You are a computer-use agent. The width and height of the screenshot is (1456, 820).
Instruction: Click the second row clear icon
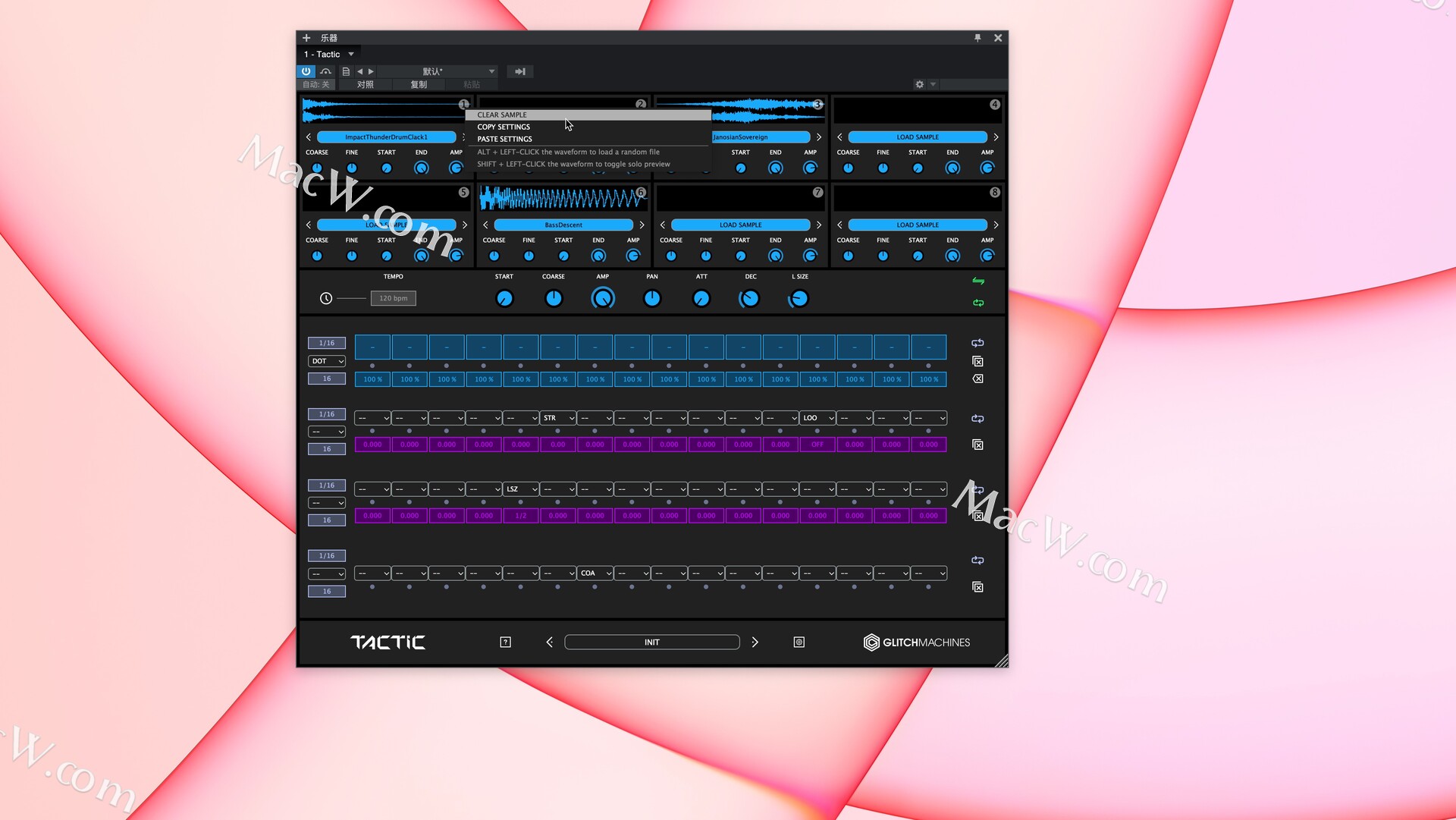(977, 445)
